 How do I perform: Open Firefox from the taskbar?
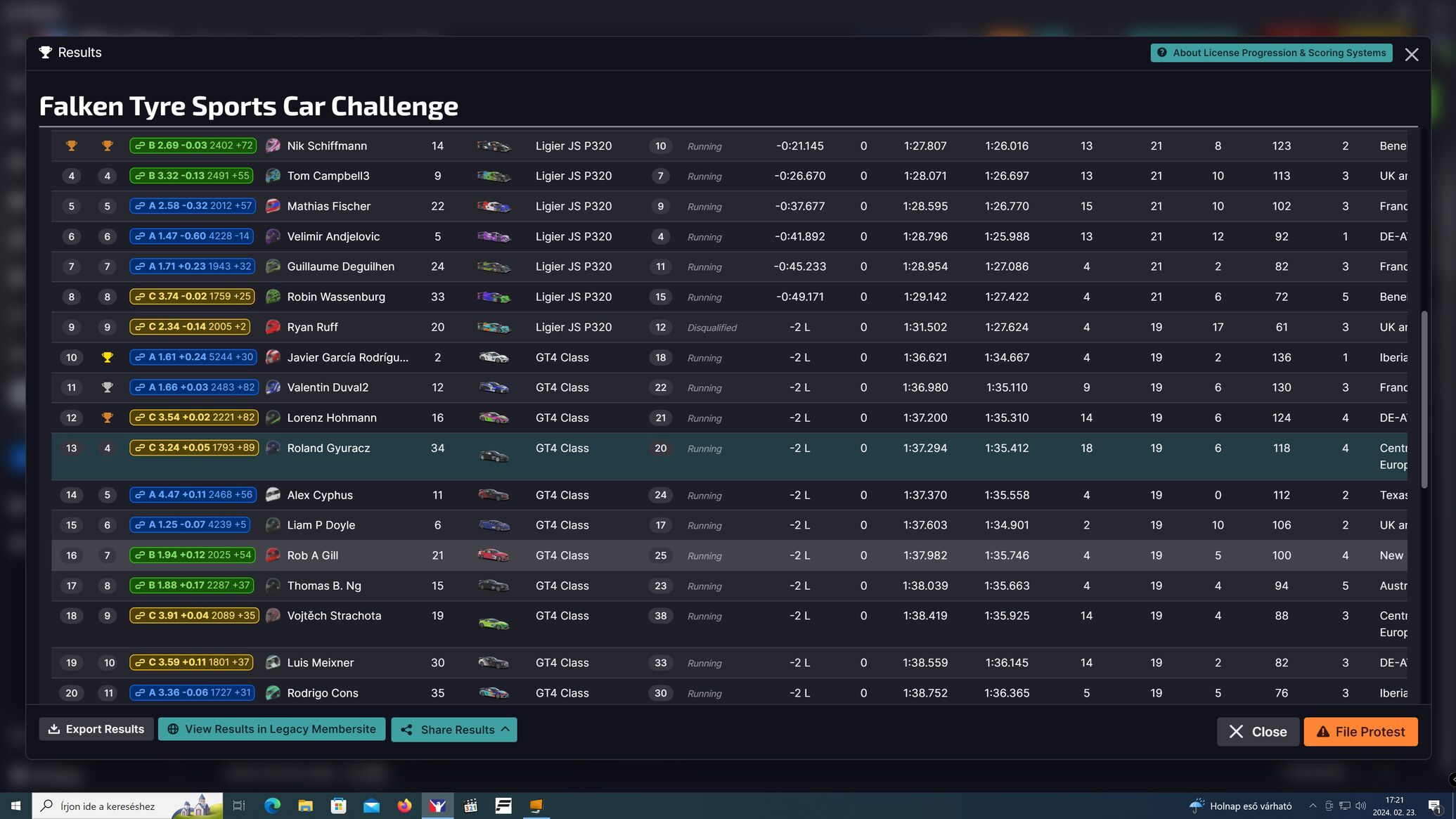click(x=404, y=806)
